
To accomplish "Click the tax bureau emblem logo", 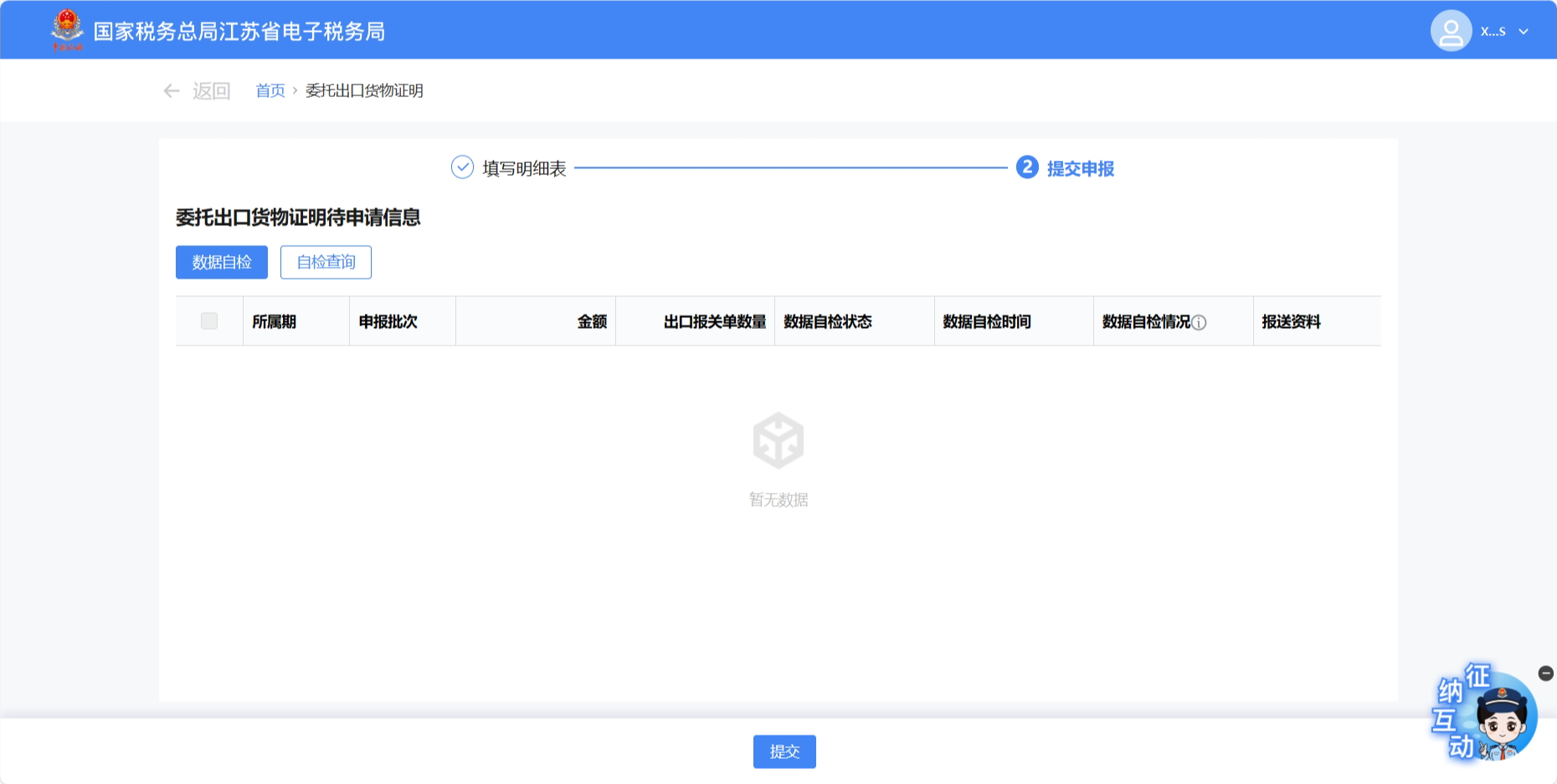I will point(67,30).
